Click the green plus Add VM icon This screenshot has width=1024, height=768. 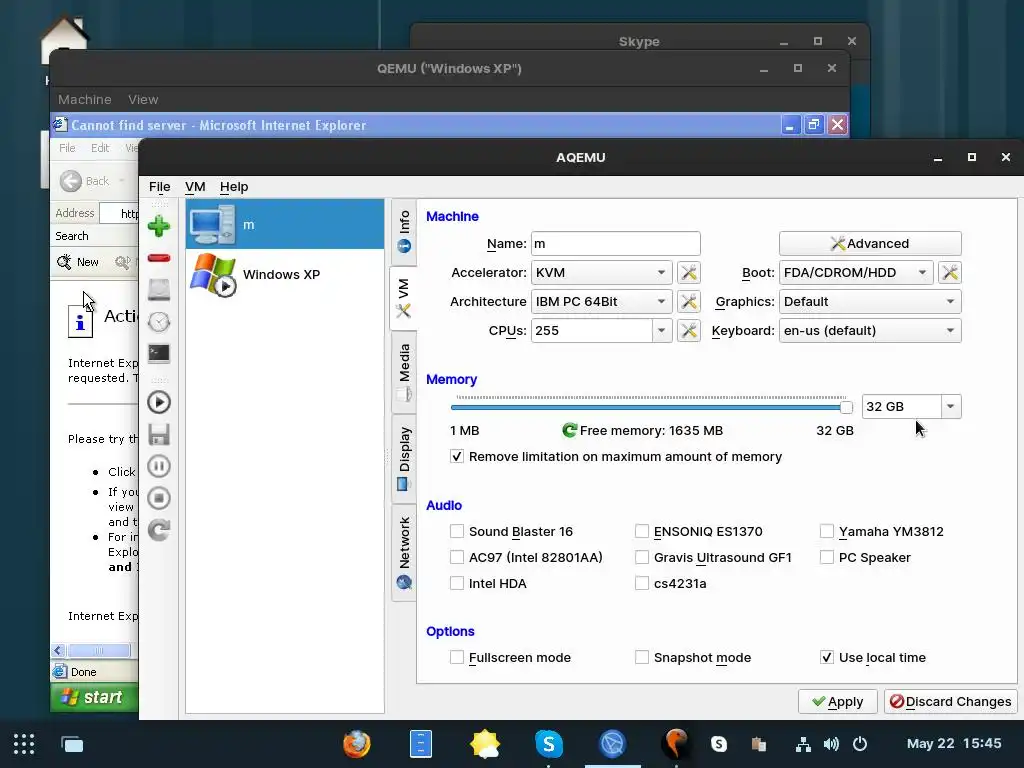click(159, 227)
